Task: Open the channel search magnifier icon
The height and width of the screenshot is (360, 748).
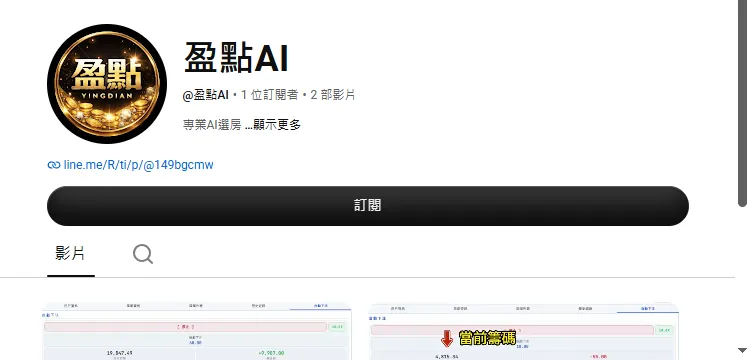Action: pos(143,254)
